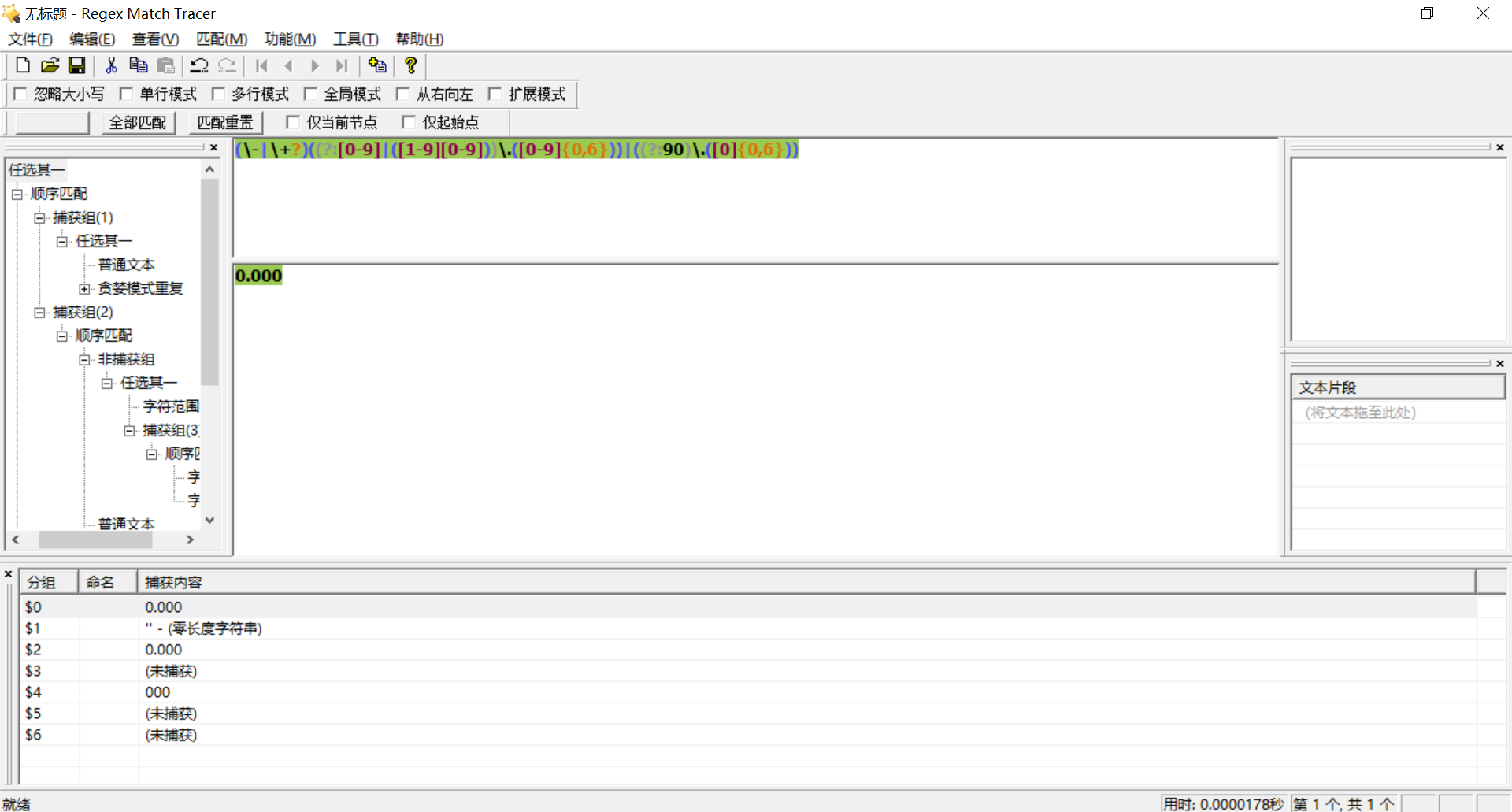Open help with question mark icon

[x=410, y=65]
